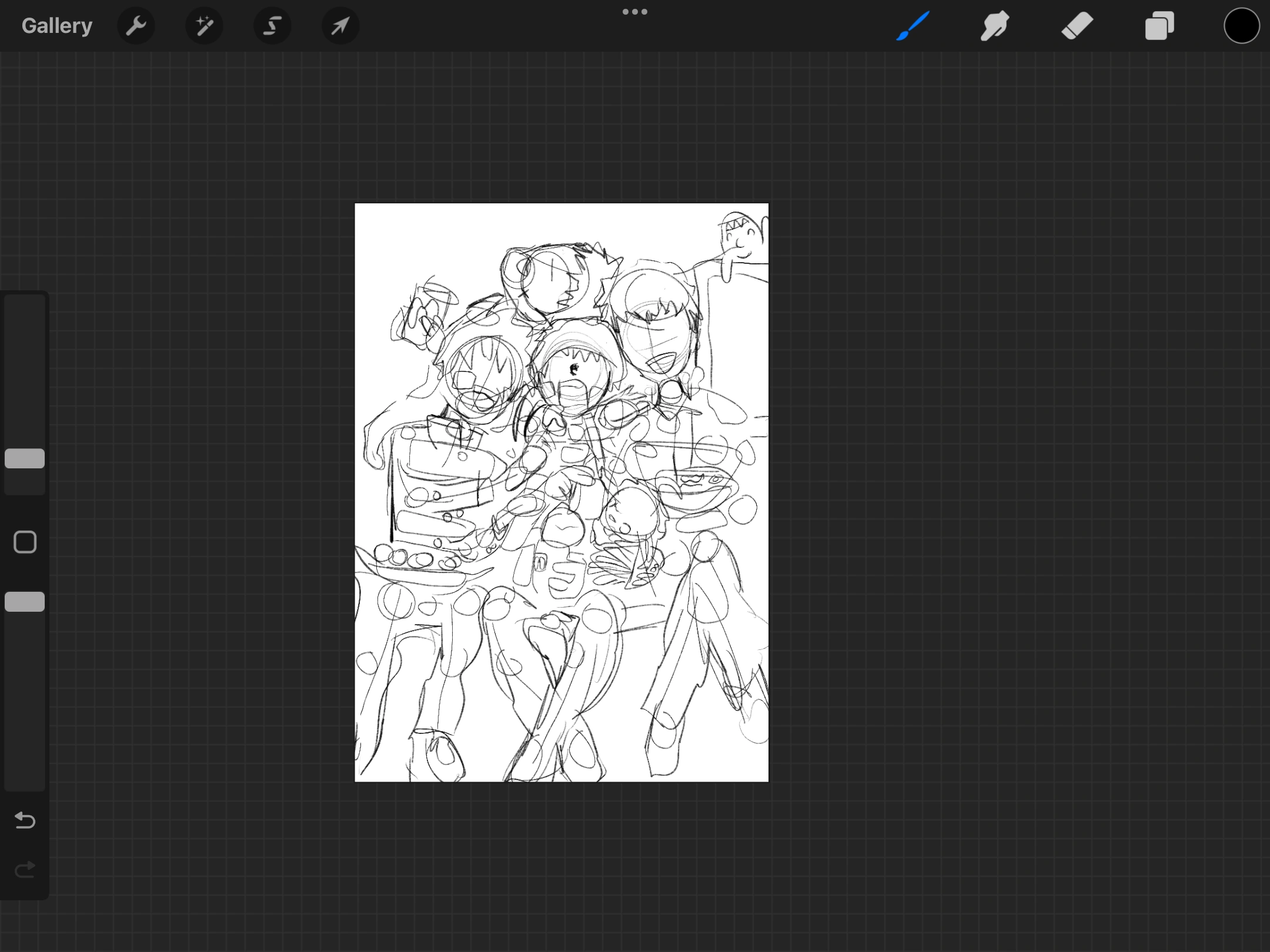Open the Actions wrench menu

[x=136, y=26]
